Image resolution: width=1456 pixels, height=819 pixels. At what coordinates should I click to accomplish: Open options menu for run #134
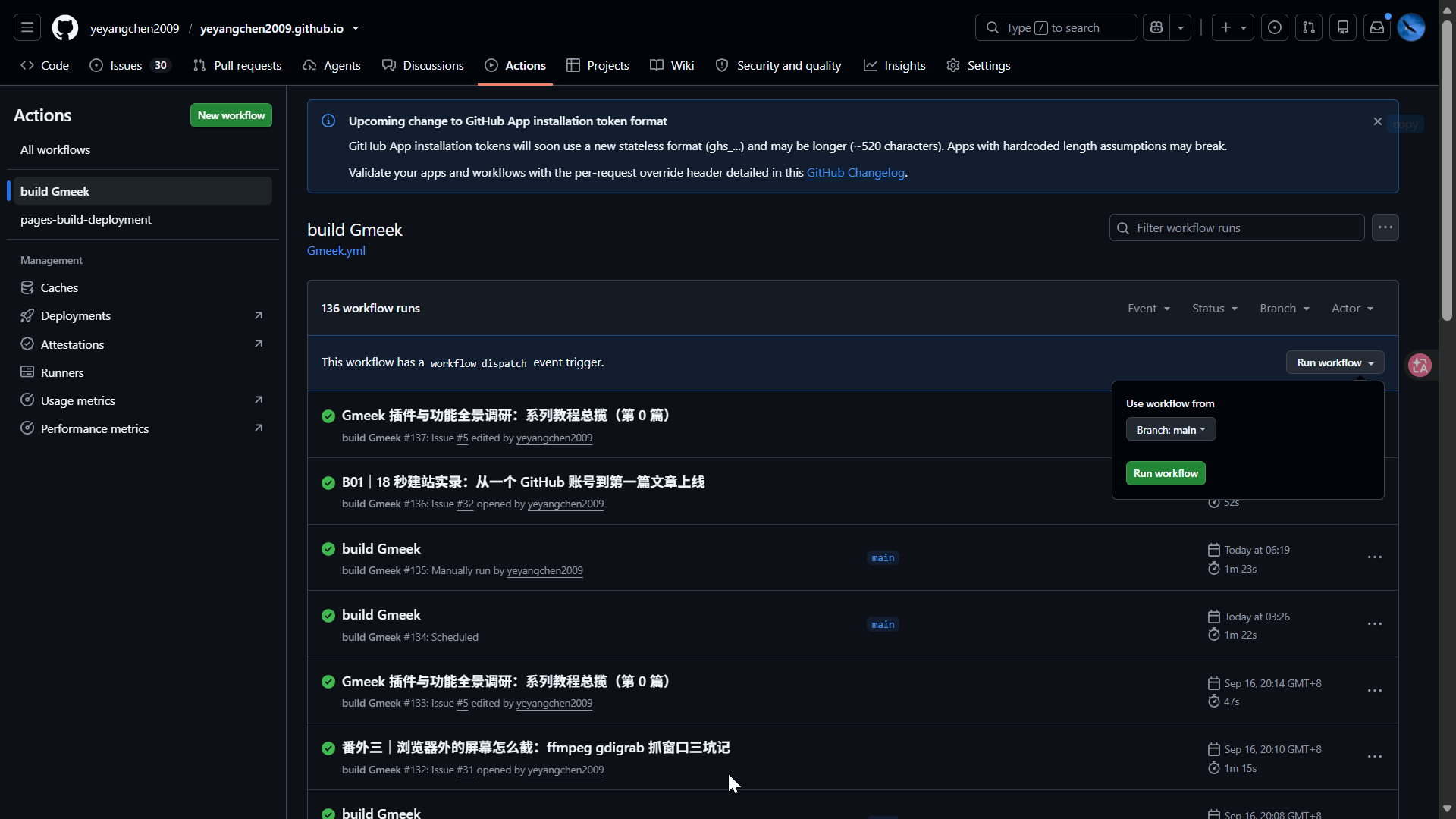tap(1375, 625)
